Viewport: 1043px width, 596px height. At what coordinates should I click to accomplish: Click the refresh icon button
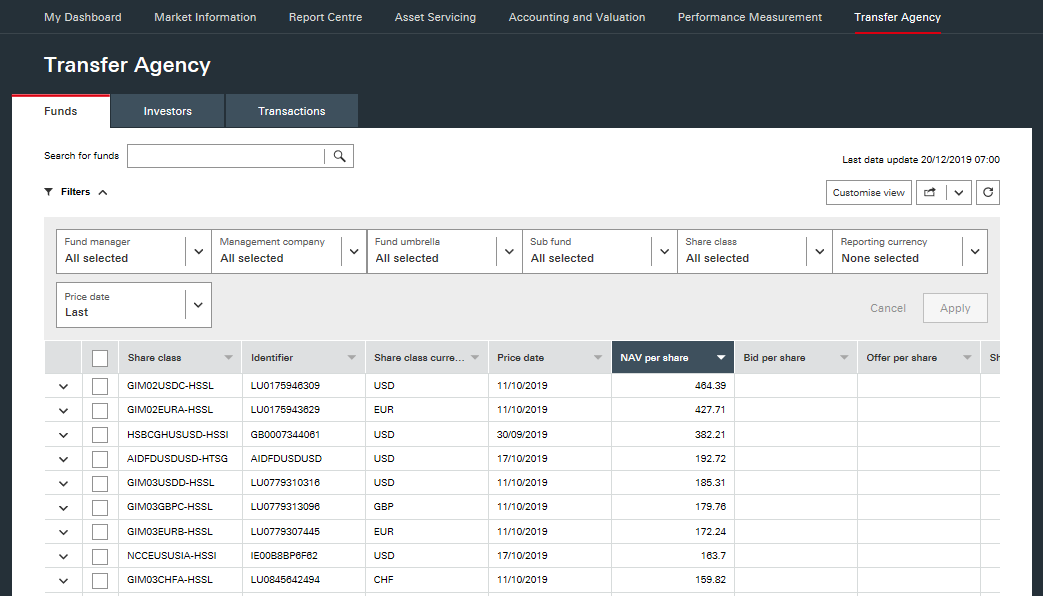coord(987,193)
